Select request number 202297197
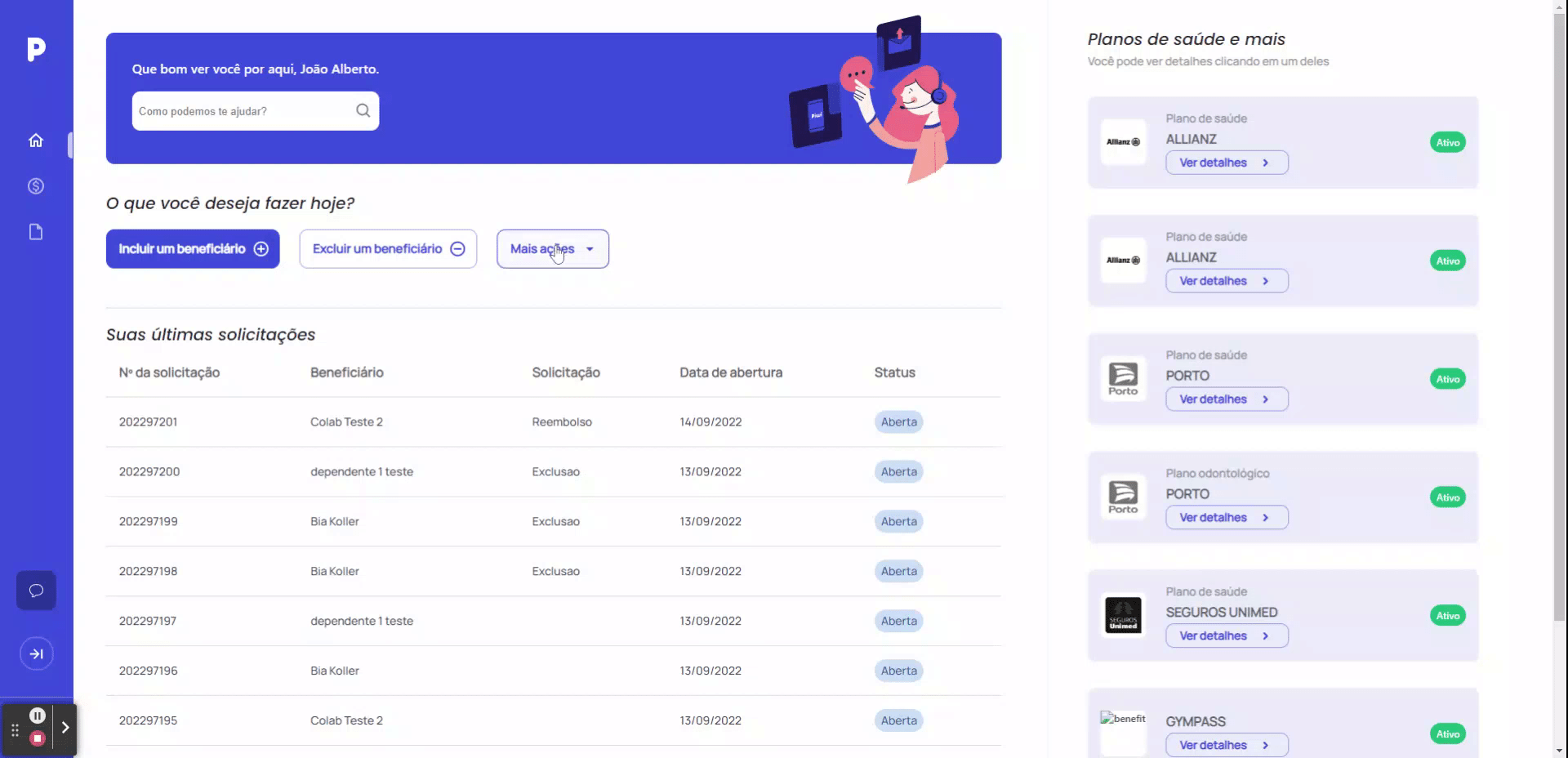The image size is (1568, 758). (x=148, y=622)
